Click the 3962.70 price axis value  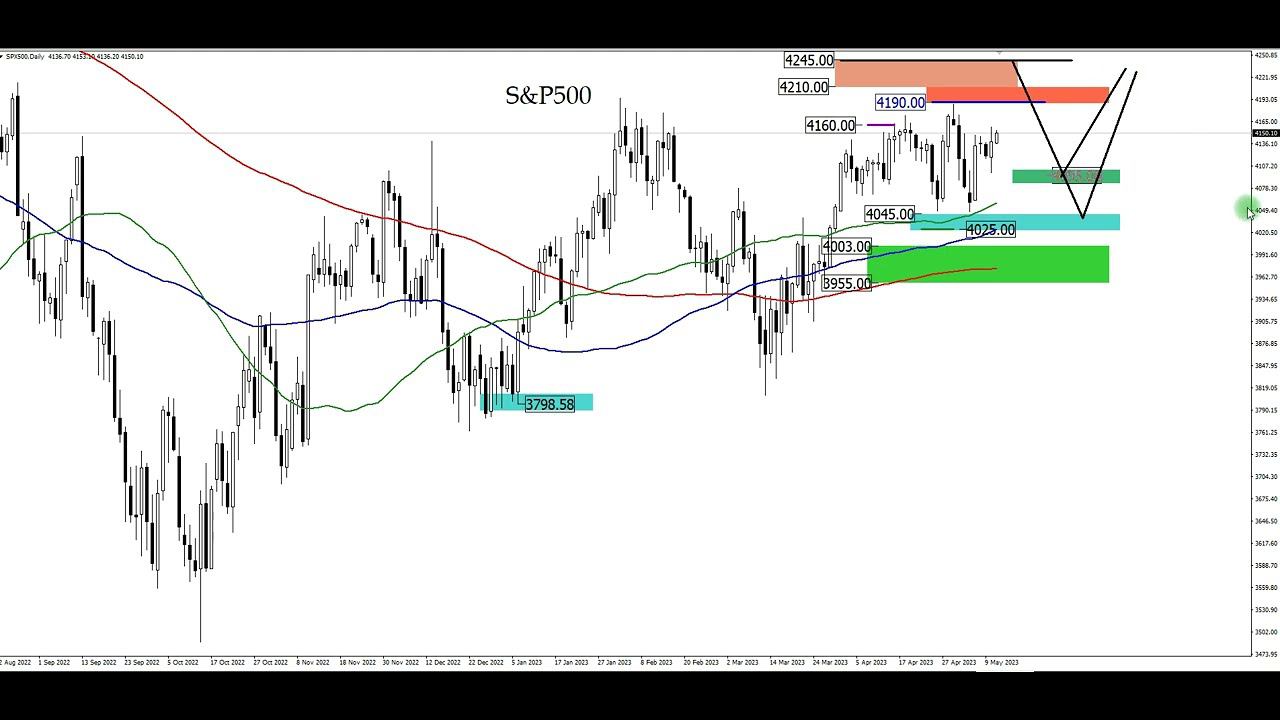1266,276
